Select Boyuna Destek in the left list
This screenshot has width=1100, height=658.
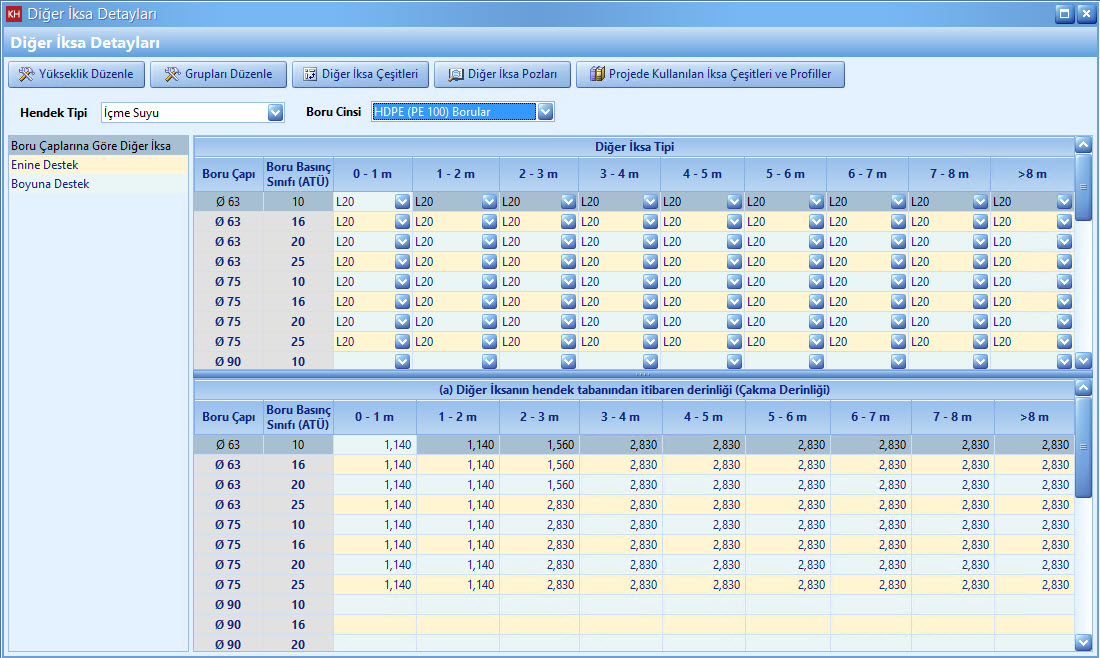pos(50,184)
